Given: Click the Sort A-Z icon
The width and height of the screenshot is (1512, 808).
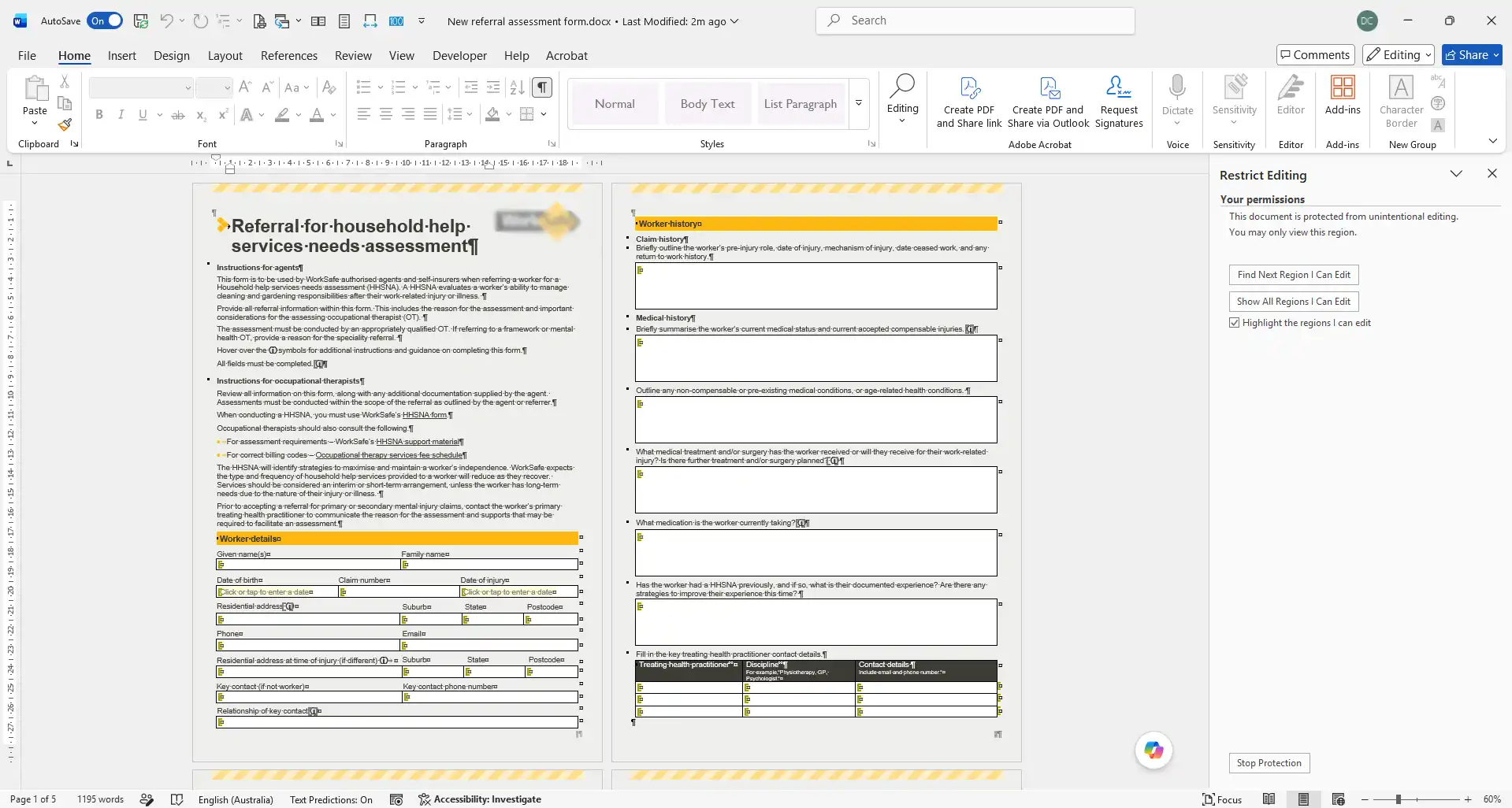Looking at the screenshot, I should 517,87.
